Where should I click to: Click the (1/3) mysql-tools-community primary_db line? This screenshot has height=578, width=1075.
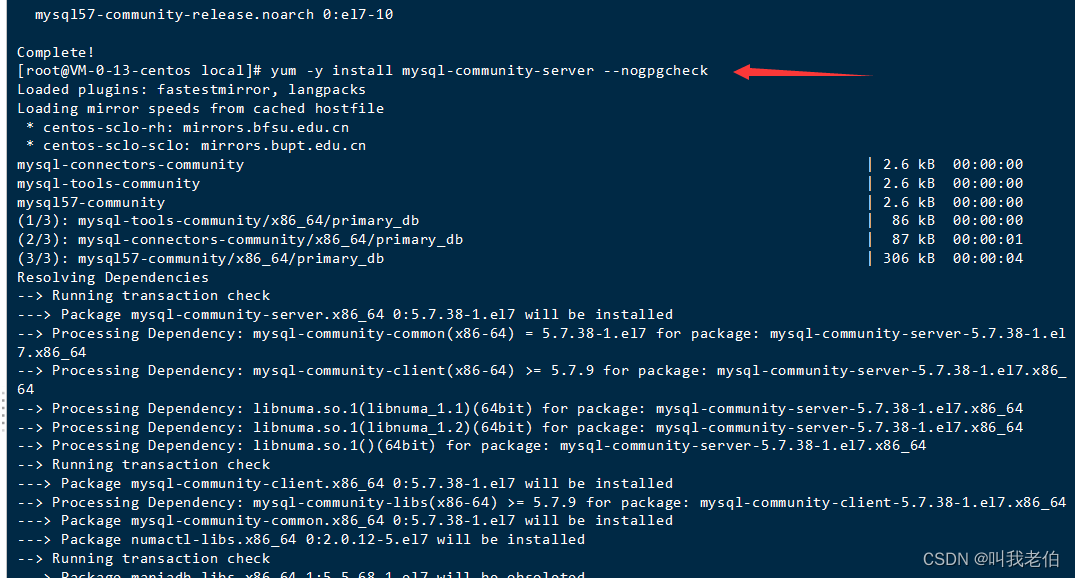coord(218,221)
